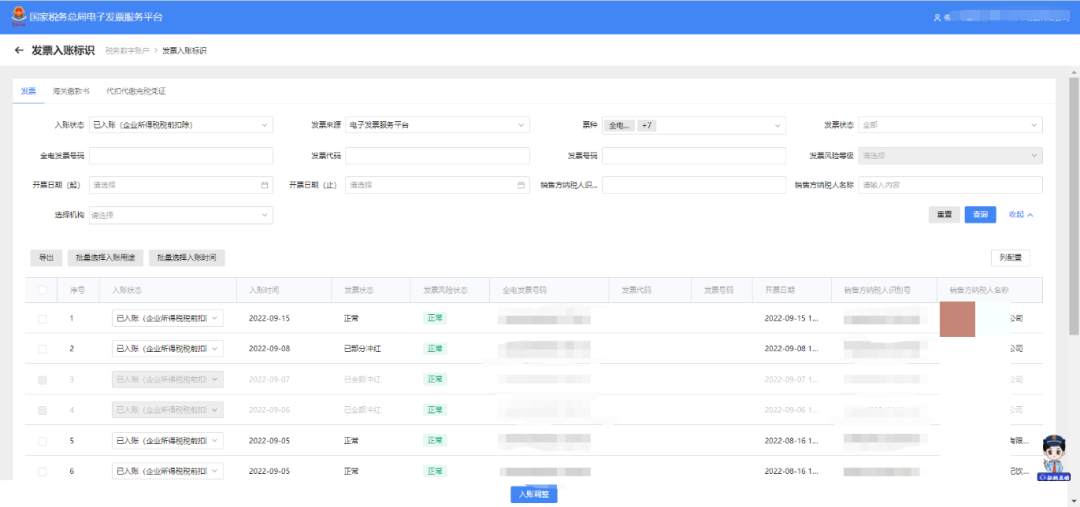Click the 导出 export button
Viewport: 1080px width, 507px height.
pos(46,258)
